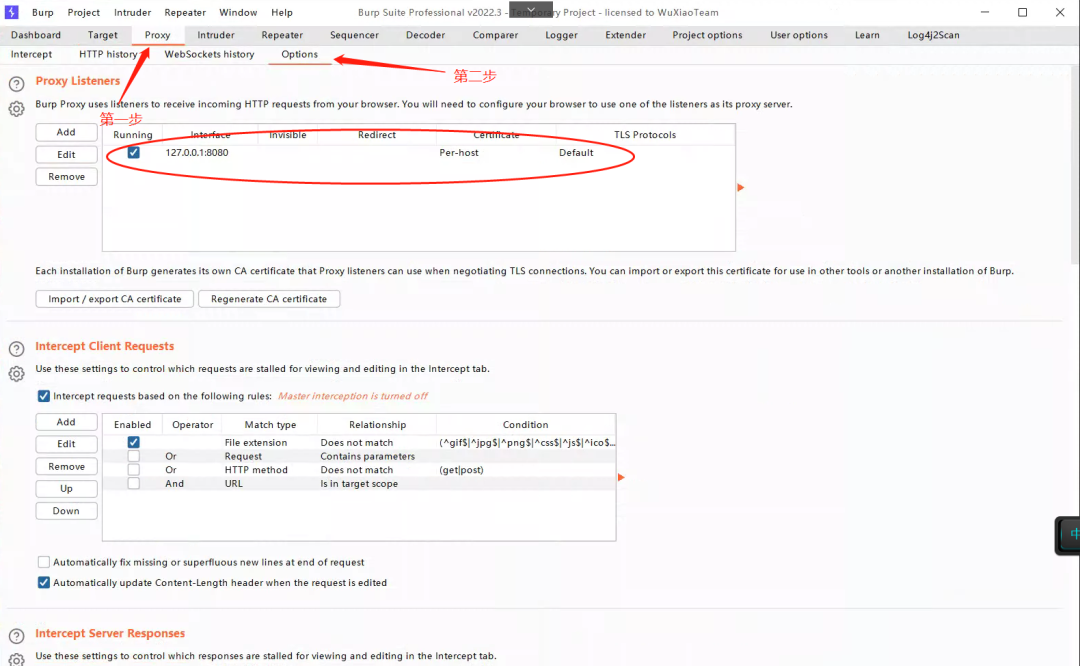
Task: Click the vertical scrollbar thumb
Action: (x=1075, y=164)
